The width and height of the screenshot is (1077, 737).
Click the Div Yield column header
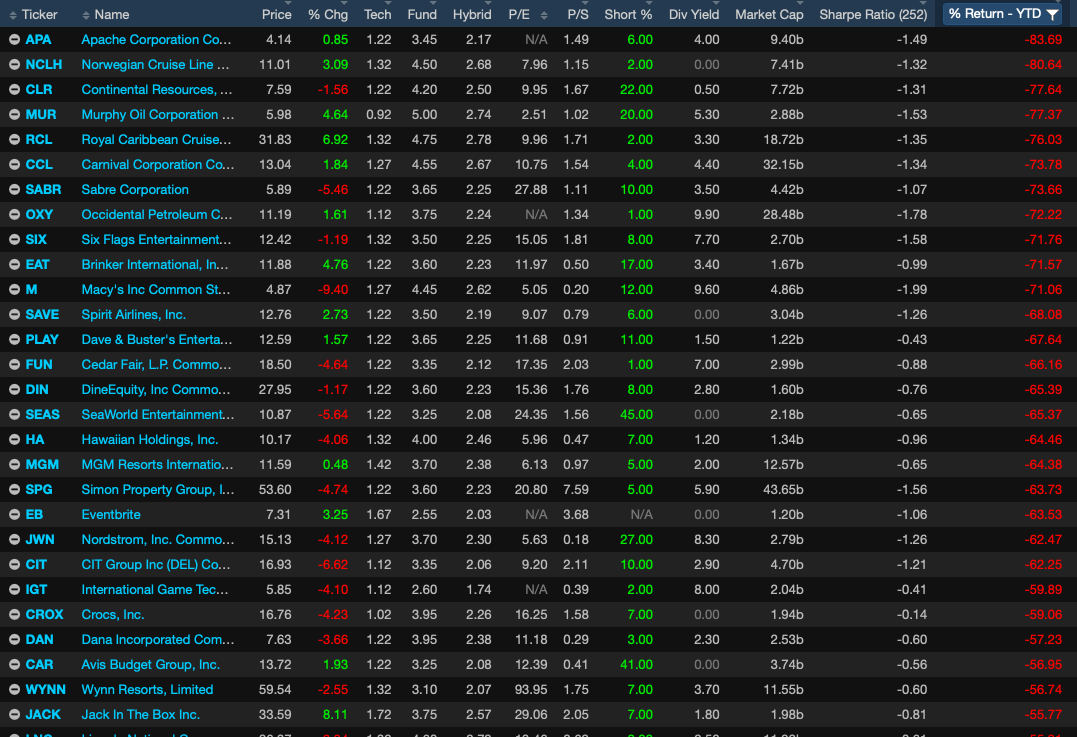pos(694,14)
